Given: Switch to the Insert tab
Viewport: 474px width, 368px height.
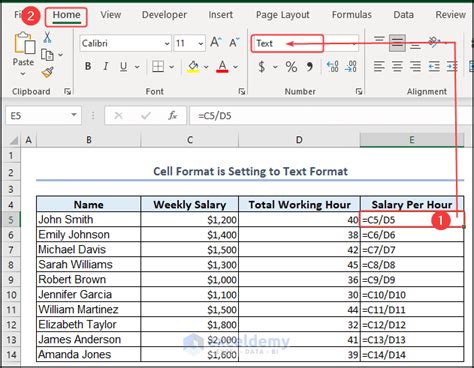Looking at the screenshot, I should tap(220, 15).
